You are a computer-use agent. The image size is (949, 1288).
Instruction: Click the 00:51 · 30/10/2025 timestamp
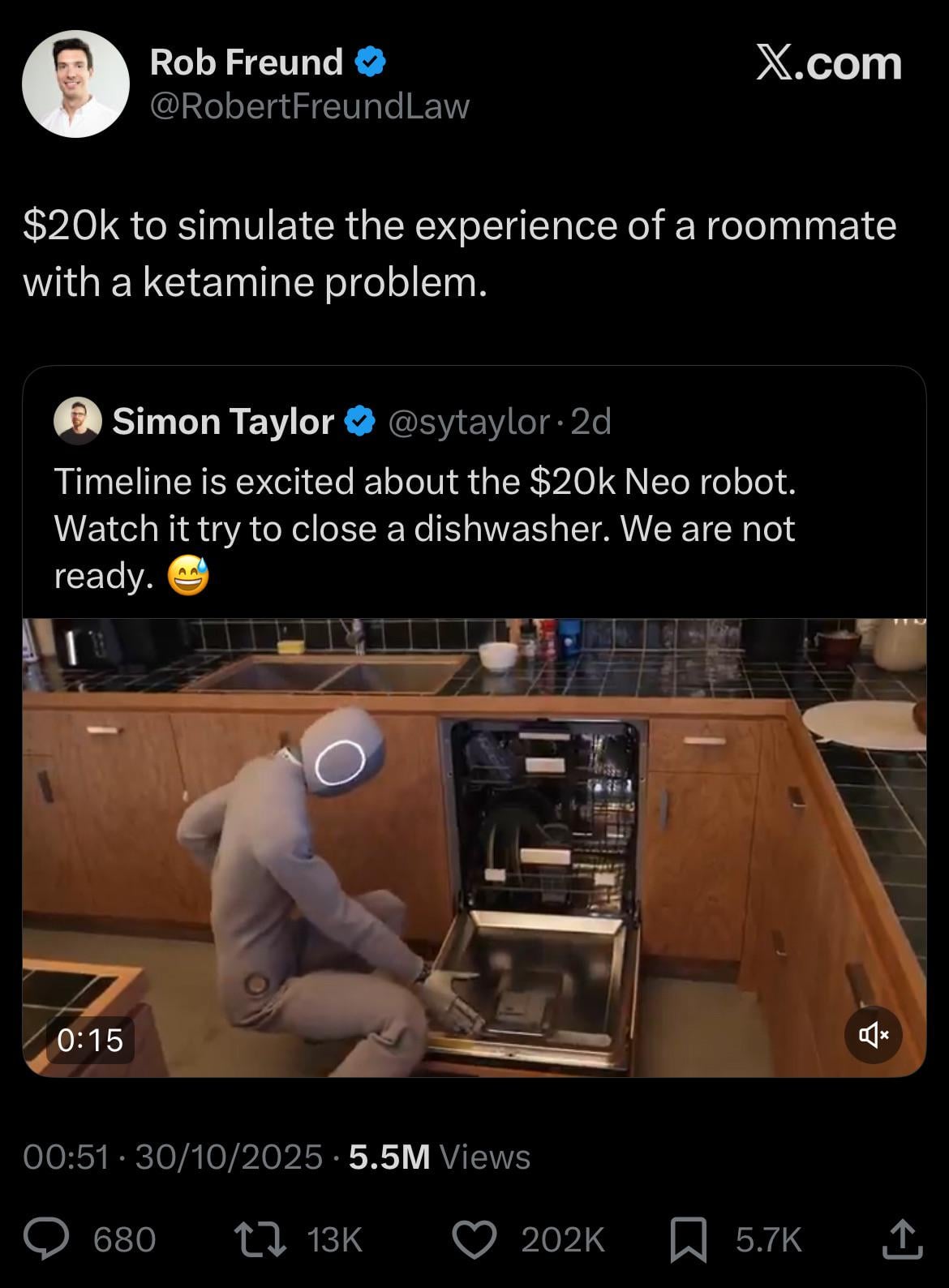pyautogui.click(x=173, y=1157)
